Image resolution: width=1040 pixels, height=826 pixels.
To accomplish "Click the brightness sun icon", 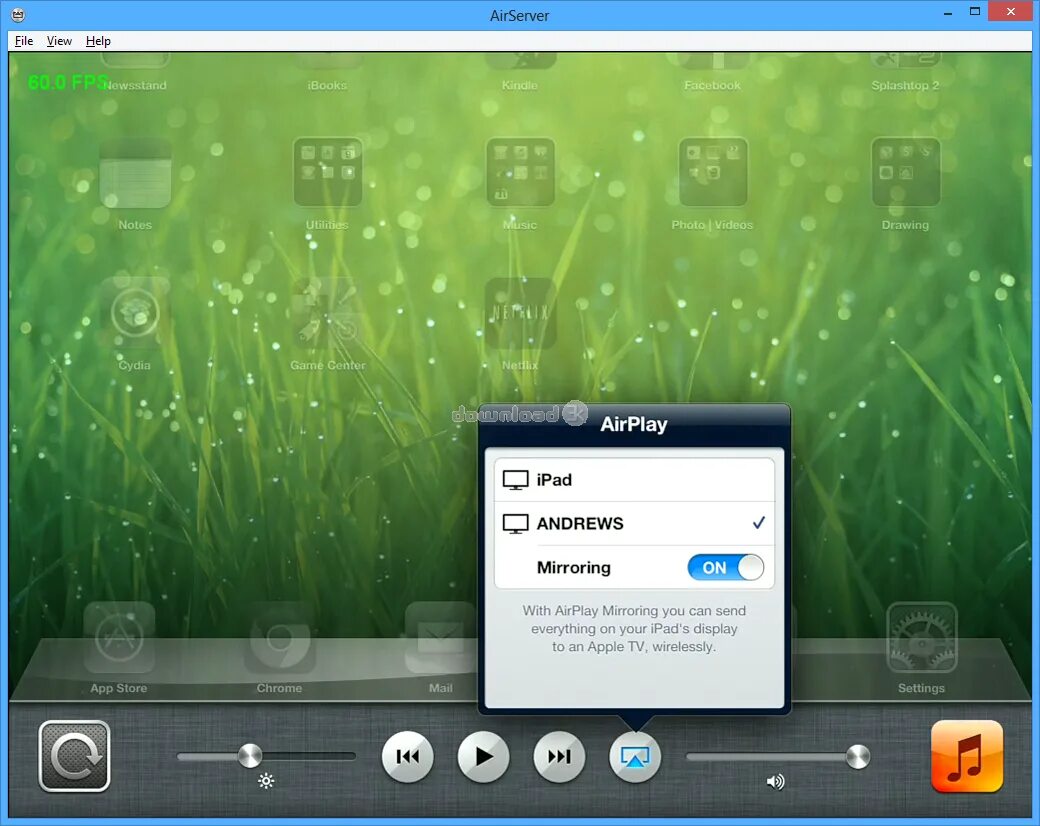I will pos(266,781).
